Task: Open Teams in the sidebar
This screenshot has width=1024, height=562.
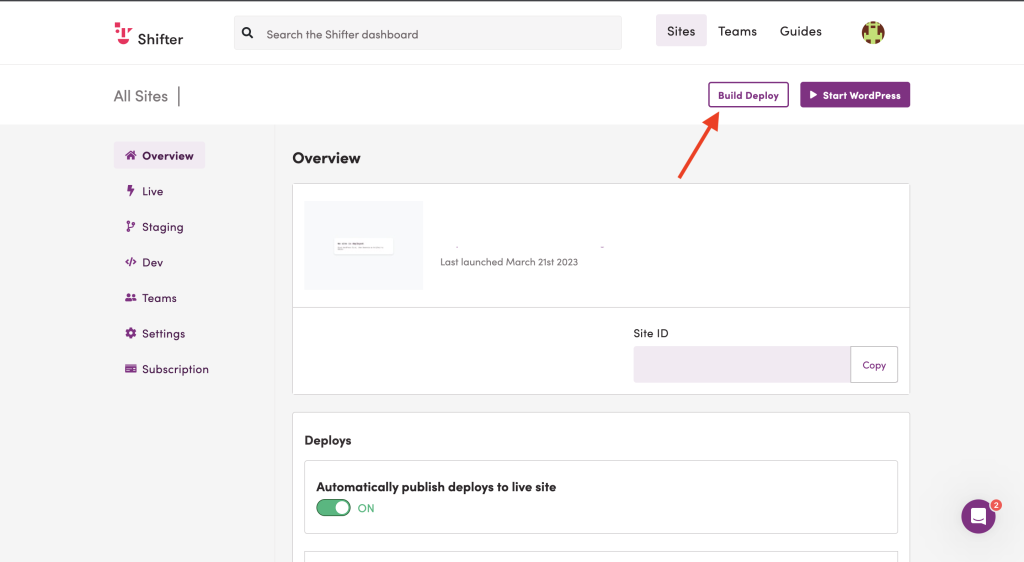Action: 152,298
